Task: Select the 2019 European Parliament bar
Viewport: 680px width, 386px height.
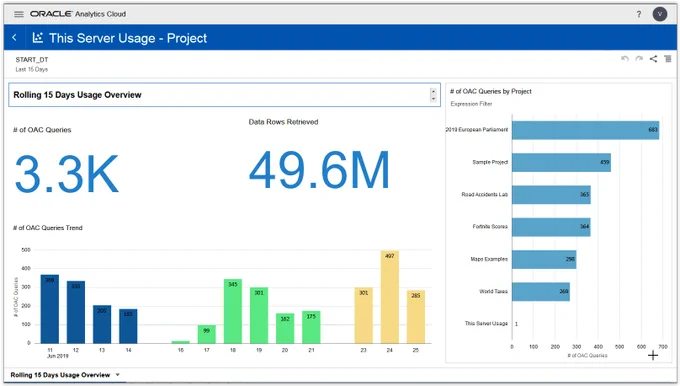Action: coord(585,130)
